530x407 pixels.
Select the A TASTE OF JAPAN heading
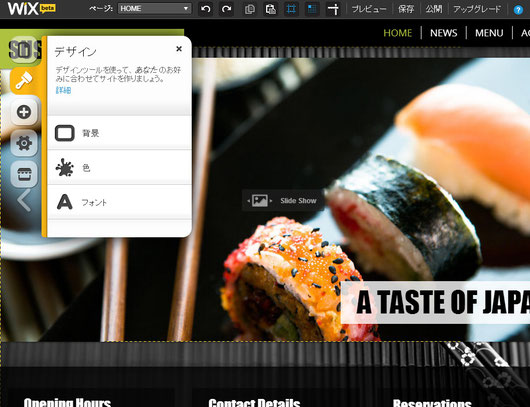point(443,302)
